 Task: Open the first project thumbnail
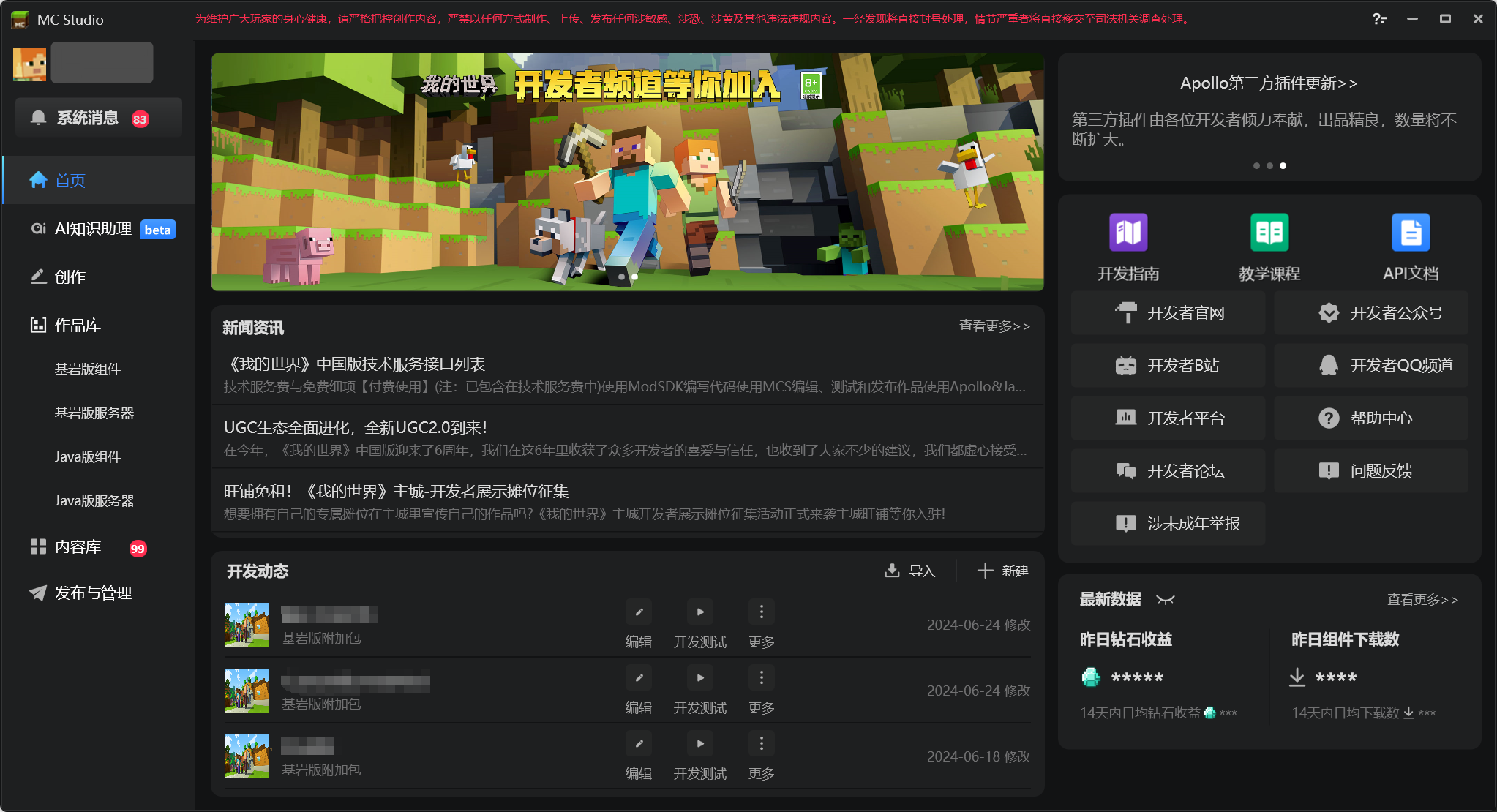click(247, 624)
